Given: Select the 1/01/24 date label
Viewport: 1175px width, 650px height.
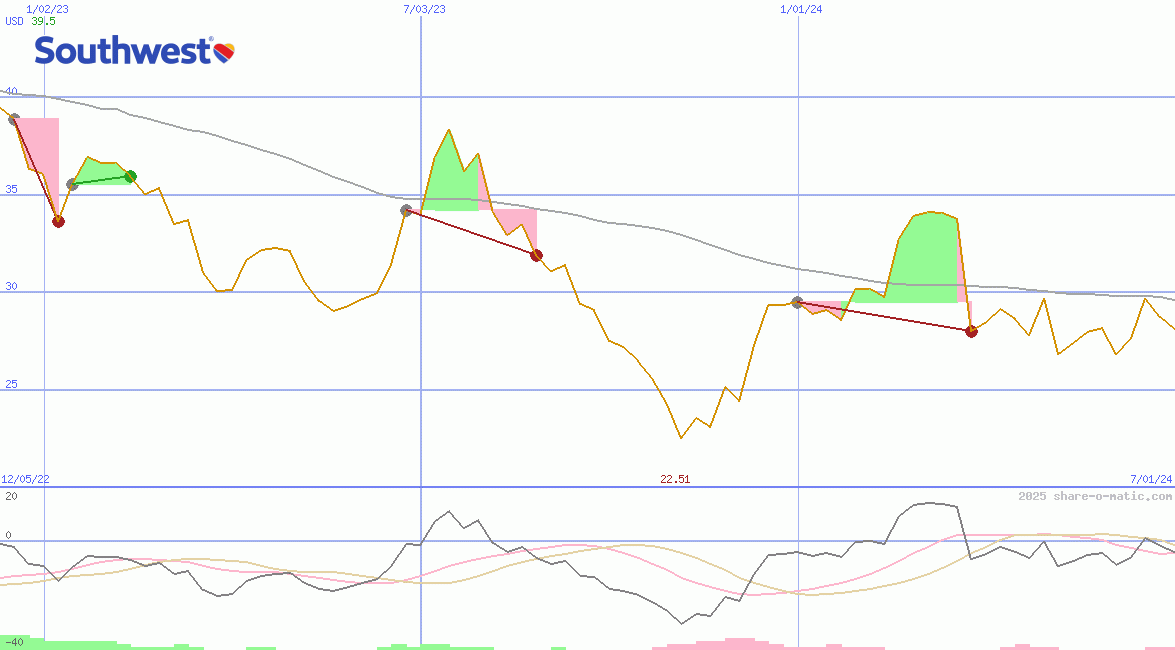Looking at the screenshot, I should pos(801,9).
